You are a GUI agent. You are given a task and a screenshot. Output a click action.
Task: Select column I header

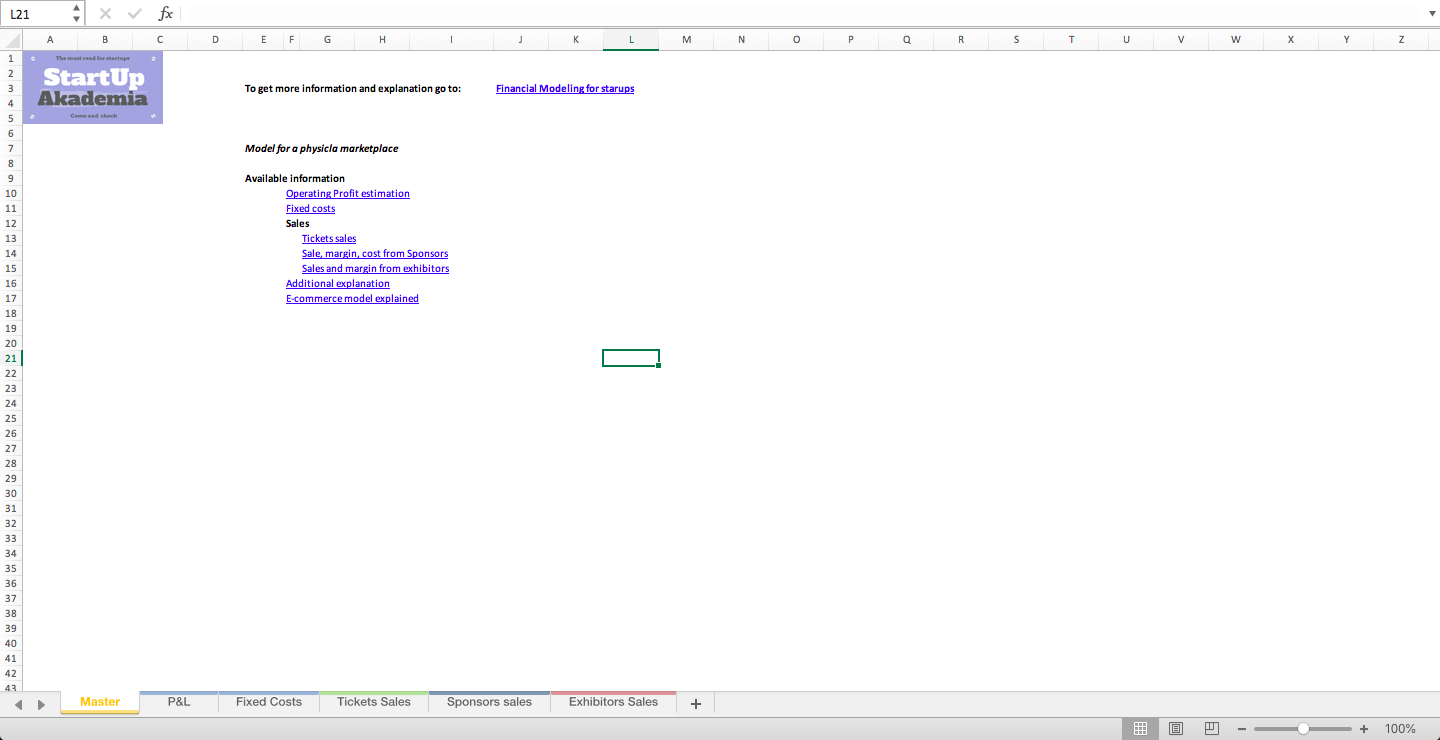coord(451,40)
